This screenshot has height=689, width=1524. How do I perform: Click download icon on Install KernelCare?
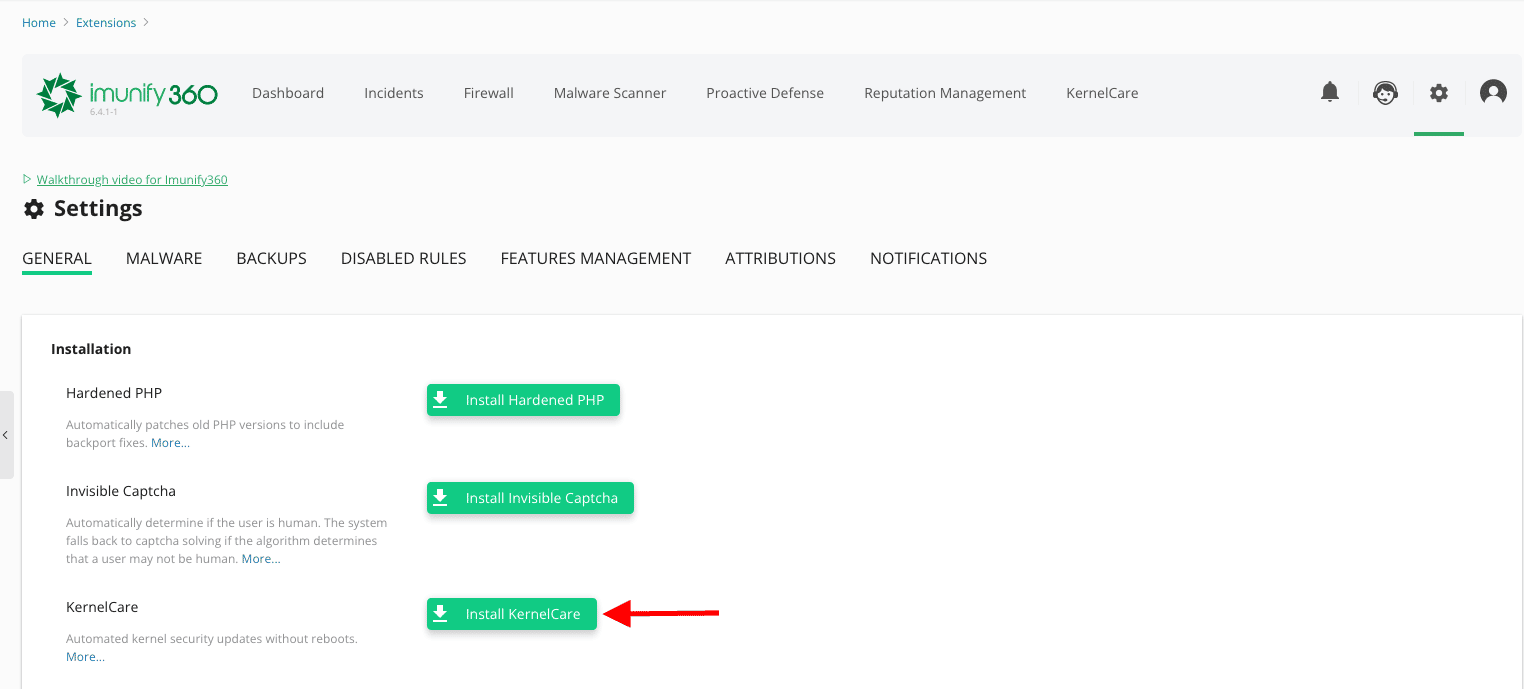440,614
